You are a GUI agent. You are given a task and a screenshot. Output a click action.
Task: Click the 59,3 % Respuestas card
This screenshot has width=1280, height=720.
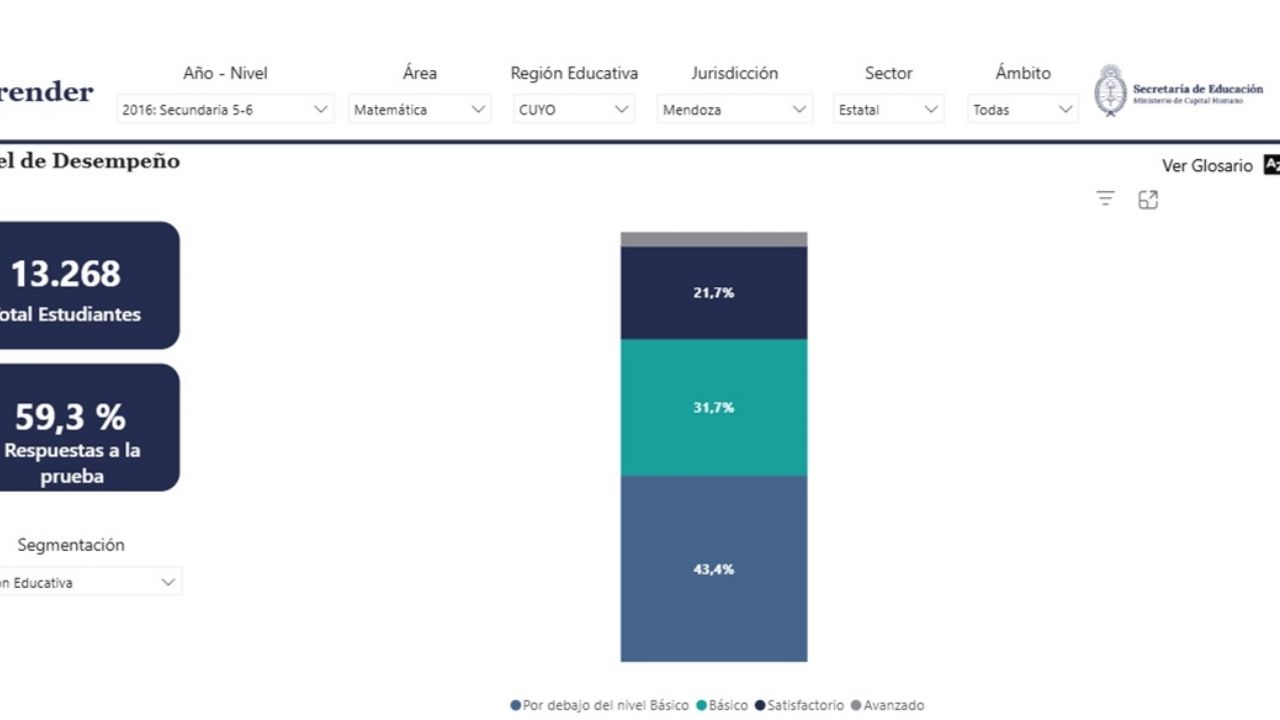[80, 428]
